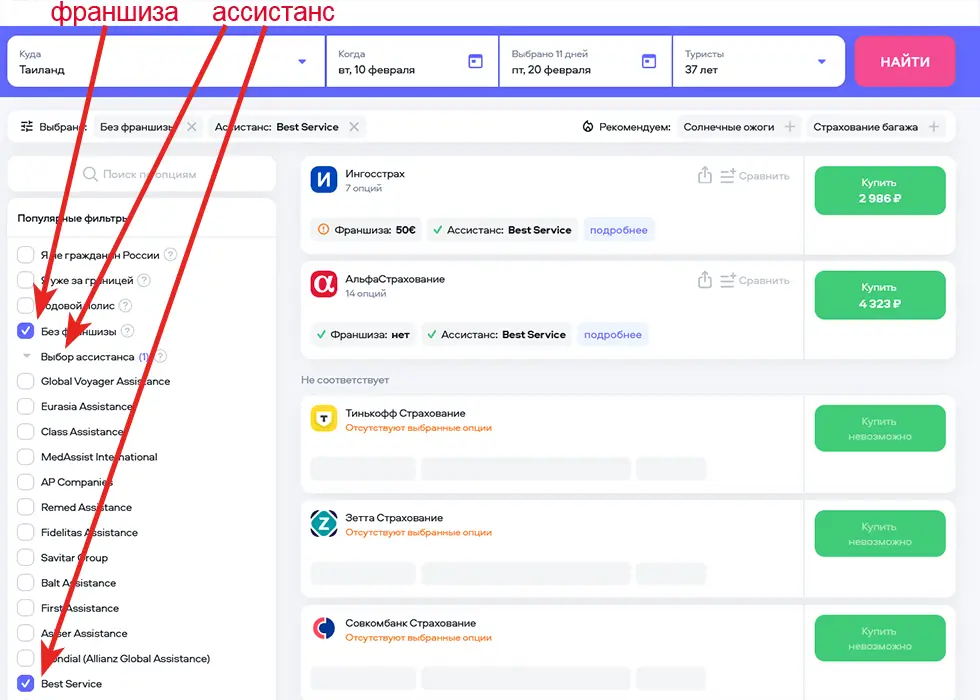Click the calendar icon in the Когда field
The image size is (980, 700).
pyautogui.click(x=476, y=61)
